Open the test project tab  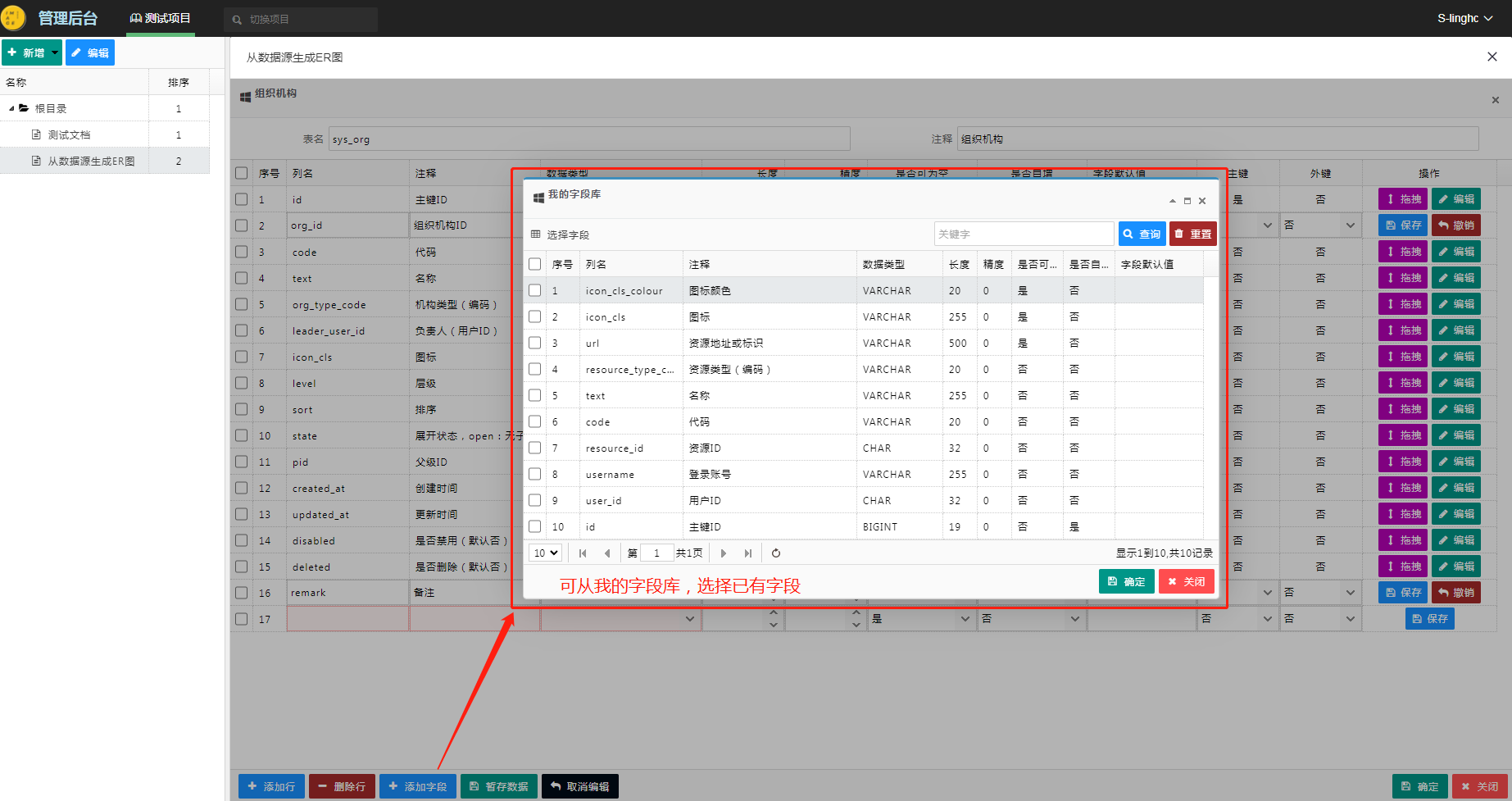[x=161, y=18]
